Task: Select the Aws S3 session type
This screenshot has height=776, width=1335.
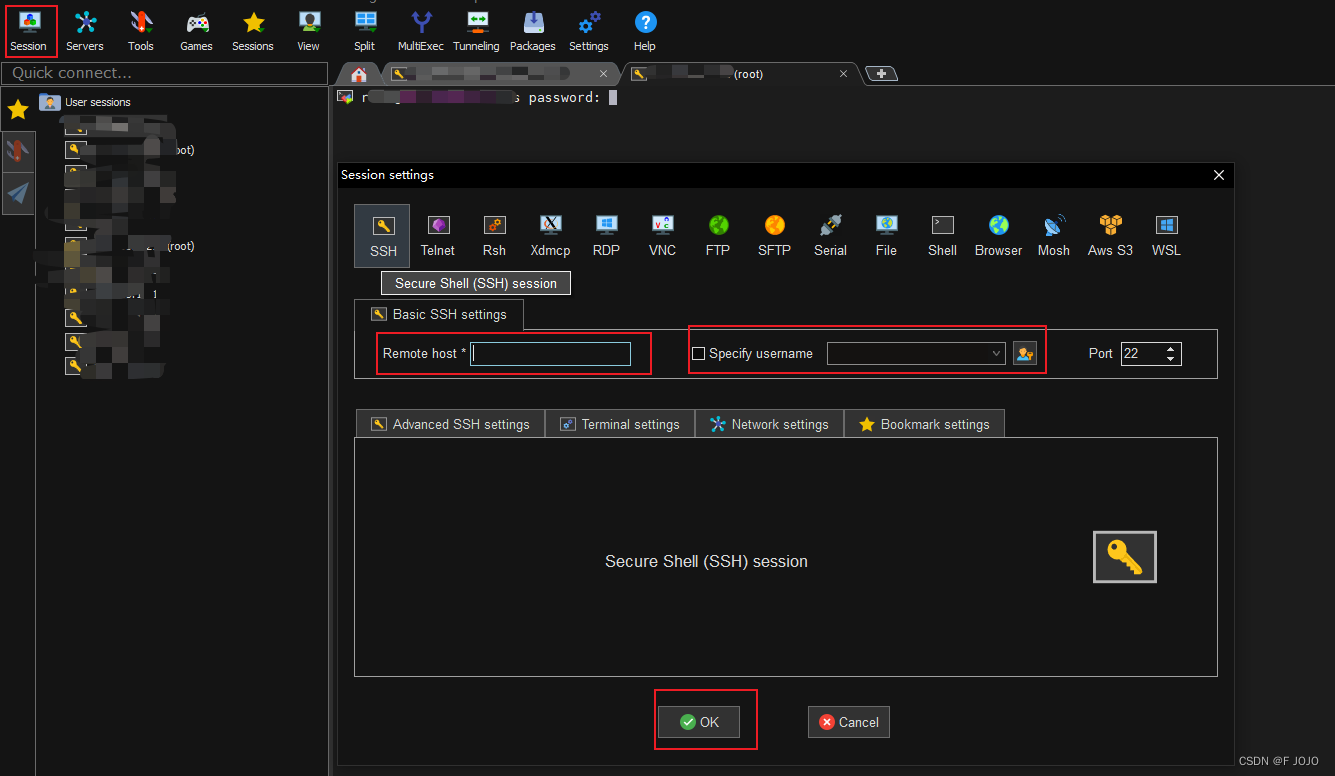Action: pyautogui.click(x=1110, y=236)
